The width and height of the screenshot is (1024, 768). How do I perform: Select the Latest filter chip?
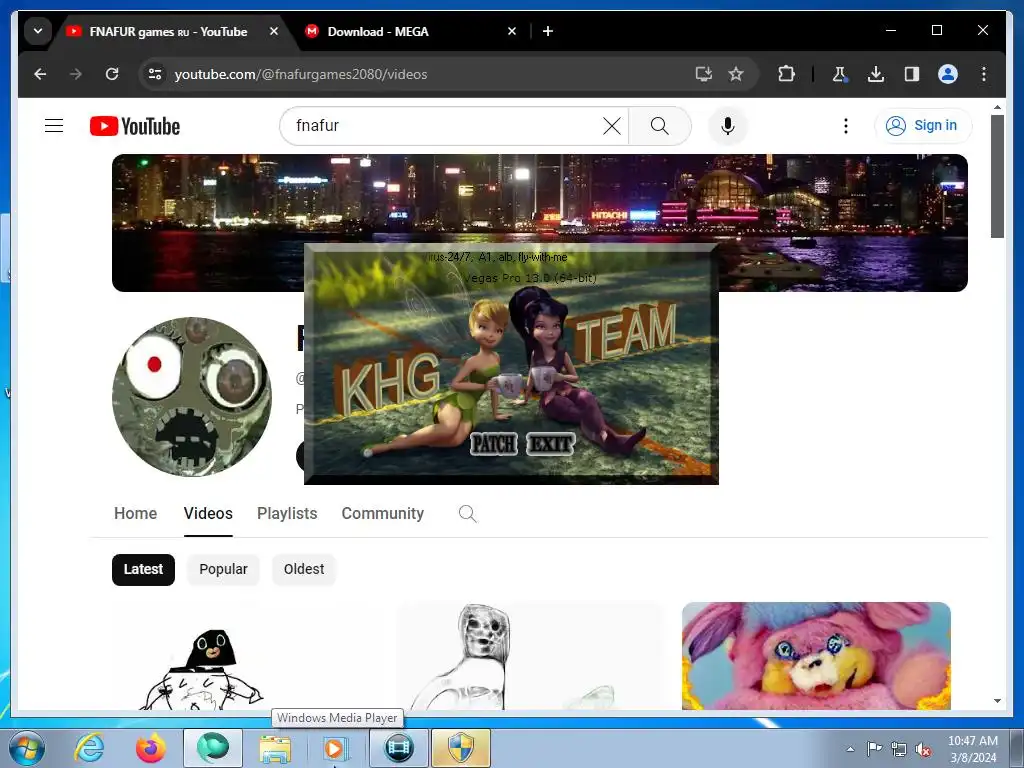click(x=143, y=569)
